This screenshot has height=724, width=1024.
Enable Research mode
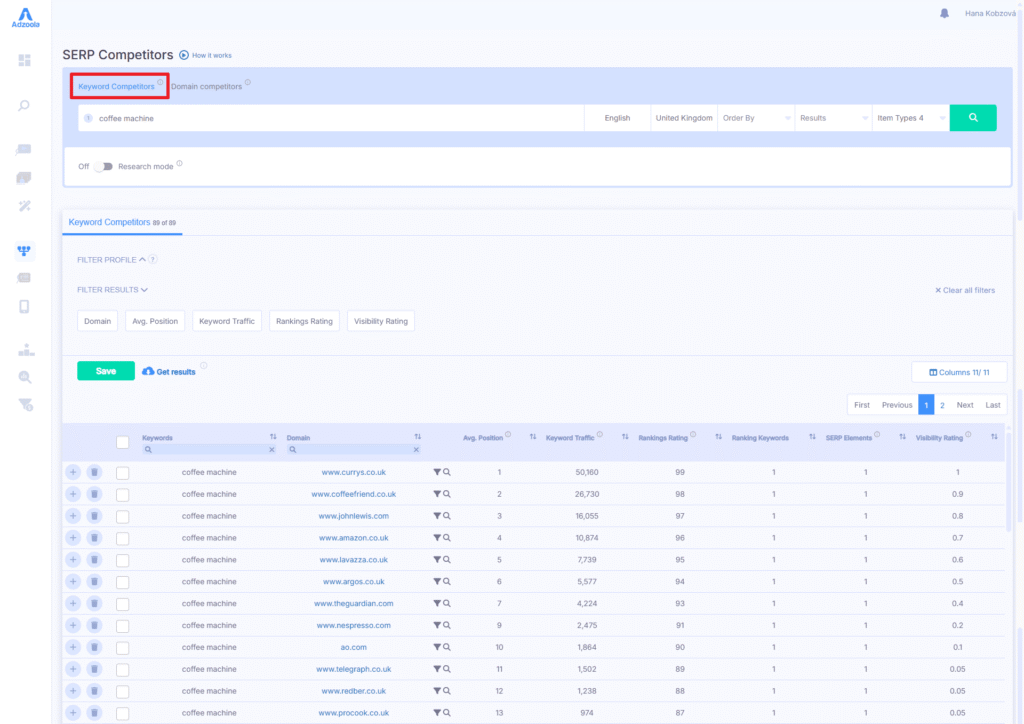pyautogui.click(x=105, y=166)
